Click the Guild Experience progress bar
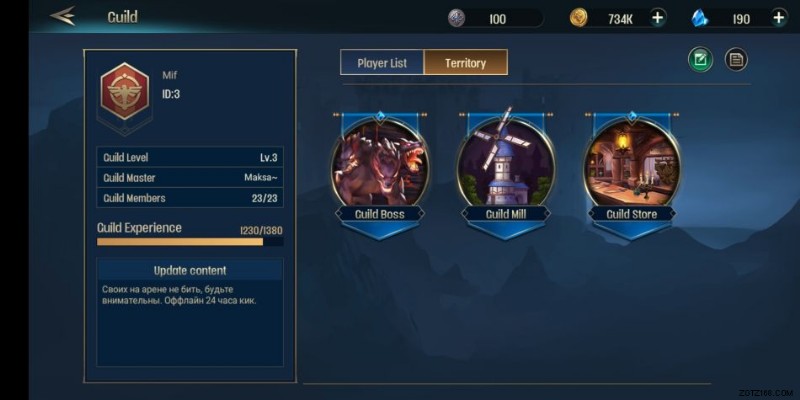 click(190, 241)
